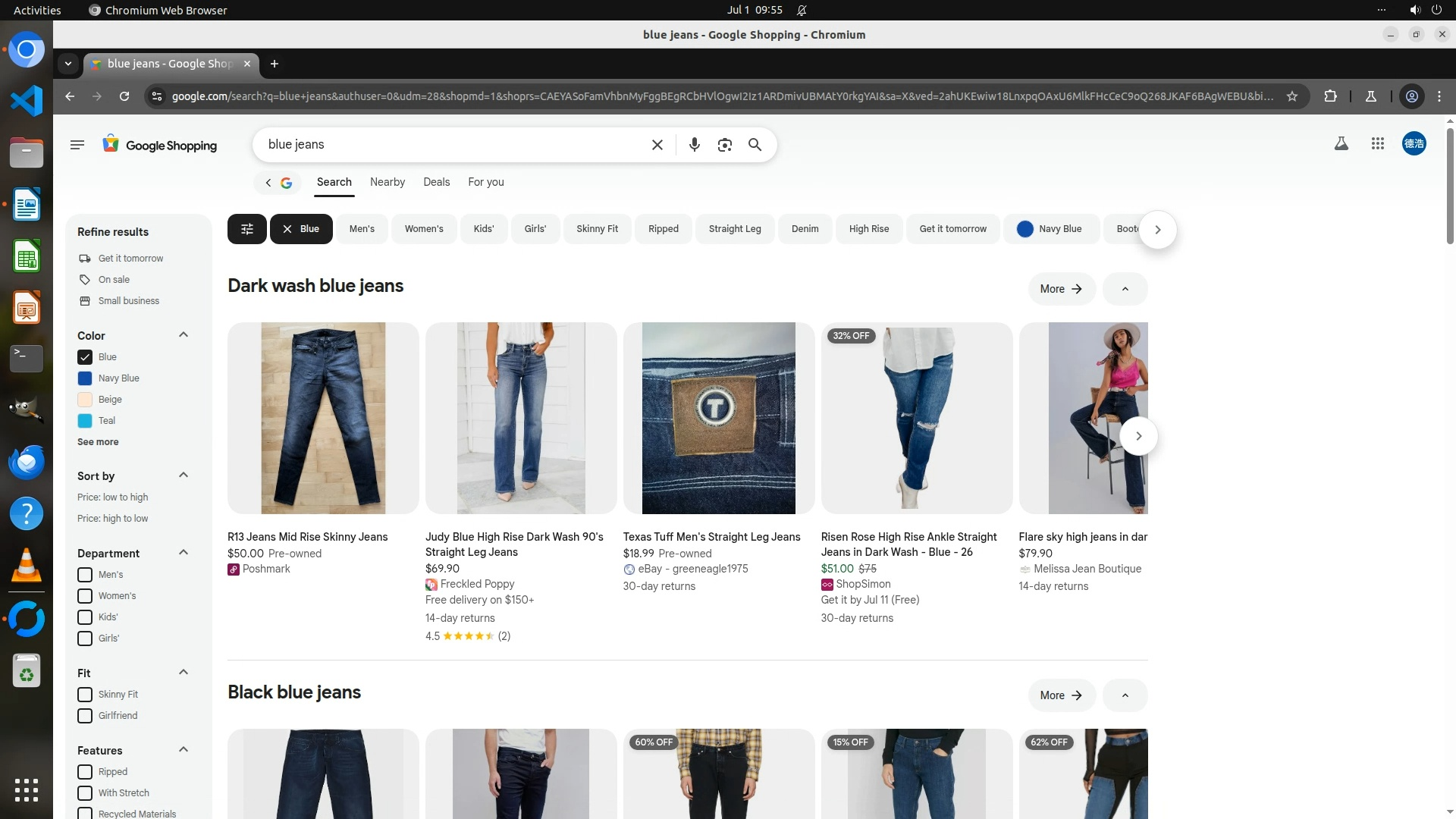Image resolution: width=1456 pixels, height=819 pixels.
Task: Click the voice search microphone icon
Action: (x=694, y=145)
